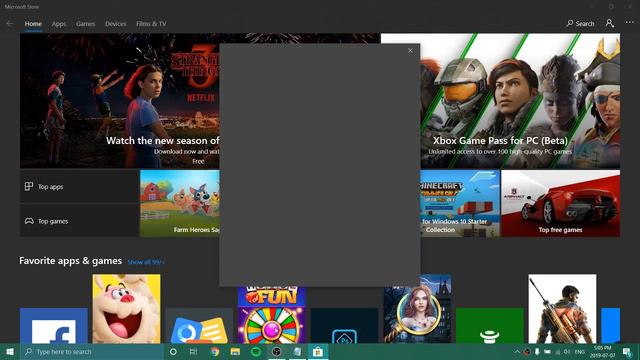Open the user account icon
The height and width of the screenshot is (360, 640).
point(610,23)
